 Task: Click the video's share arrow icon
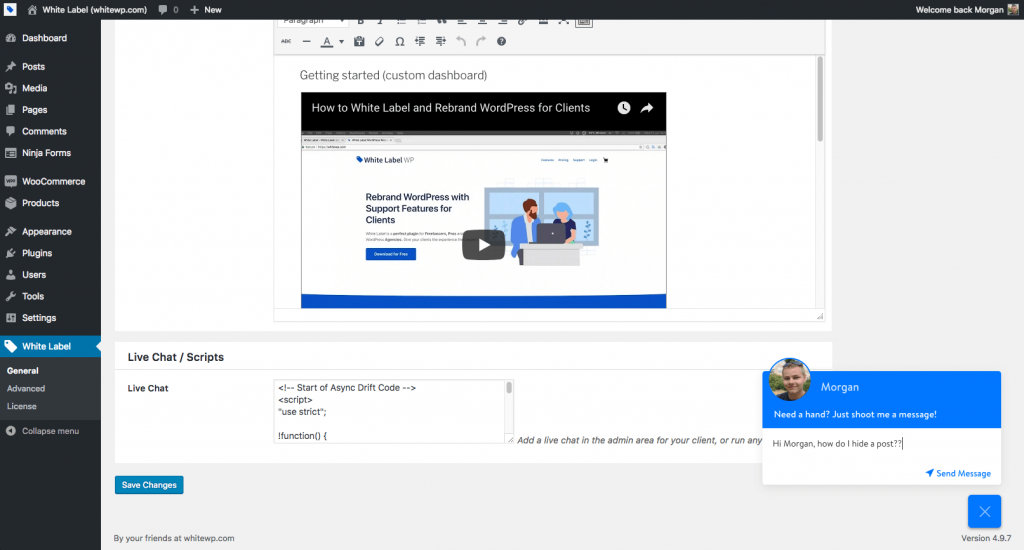647,108
